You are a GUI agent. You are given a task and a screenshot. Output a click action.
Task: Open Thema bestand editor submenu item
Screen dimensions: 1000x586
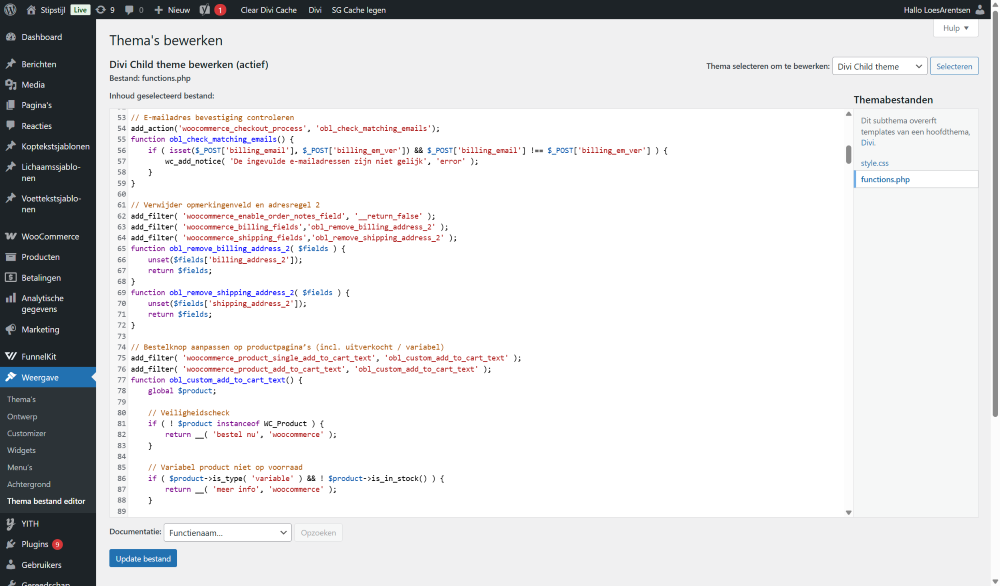[x=46, y=501]
